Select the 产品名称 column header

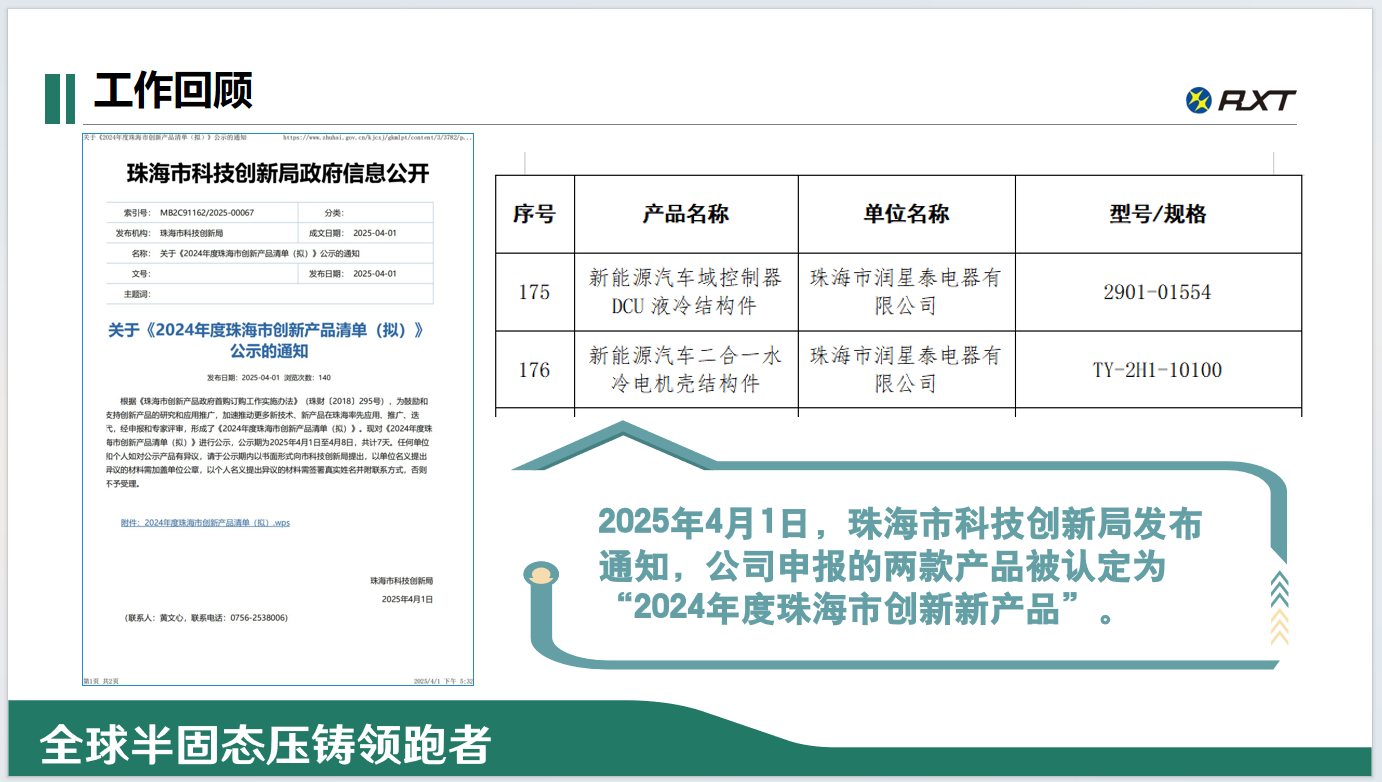pyautogui.click(x=686, y=213)
